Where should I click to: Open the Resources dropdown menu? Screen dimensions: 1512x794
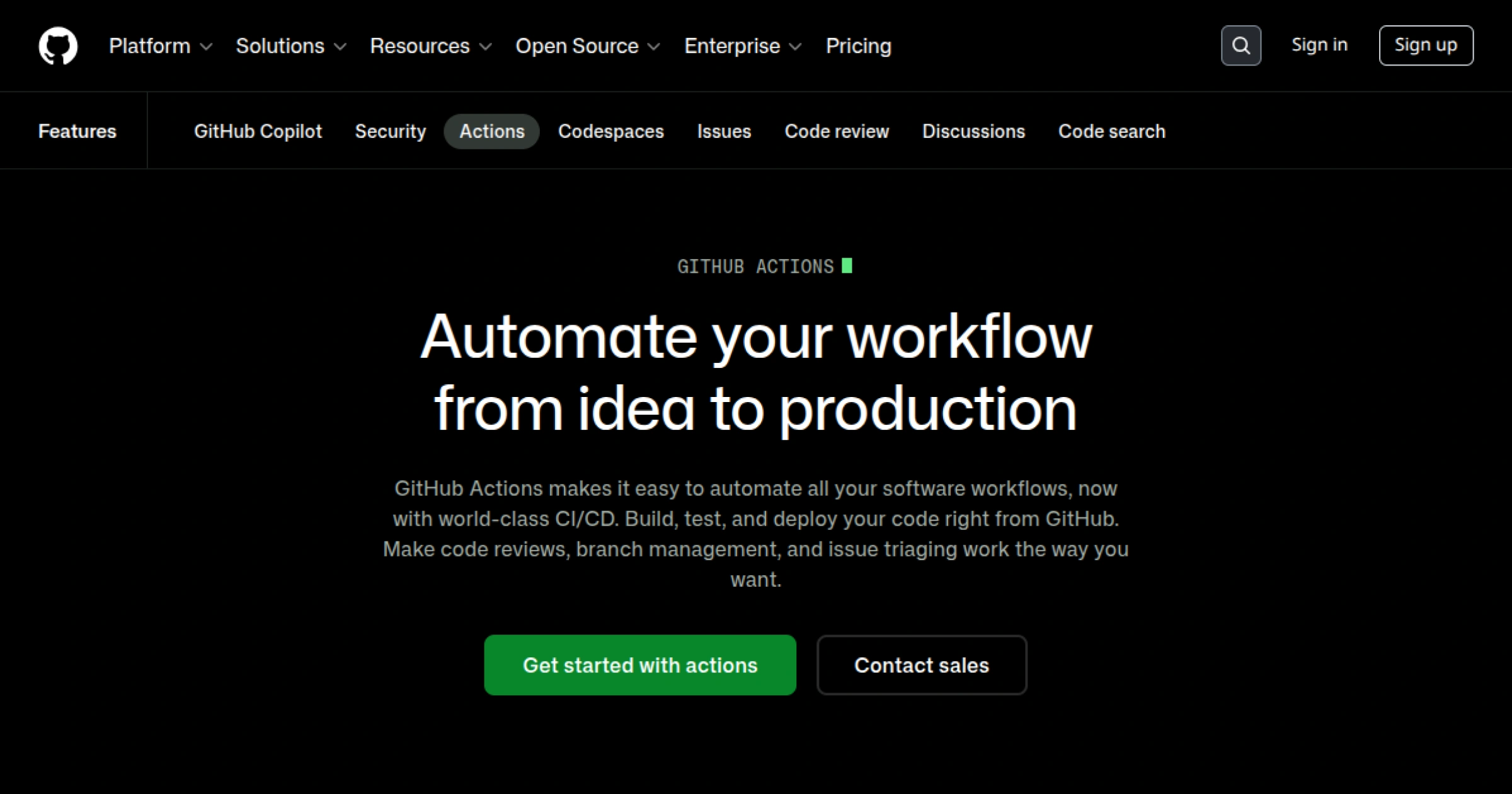[x=431, y=46]
